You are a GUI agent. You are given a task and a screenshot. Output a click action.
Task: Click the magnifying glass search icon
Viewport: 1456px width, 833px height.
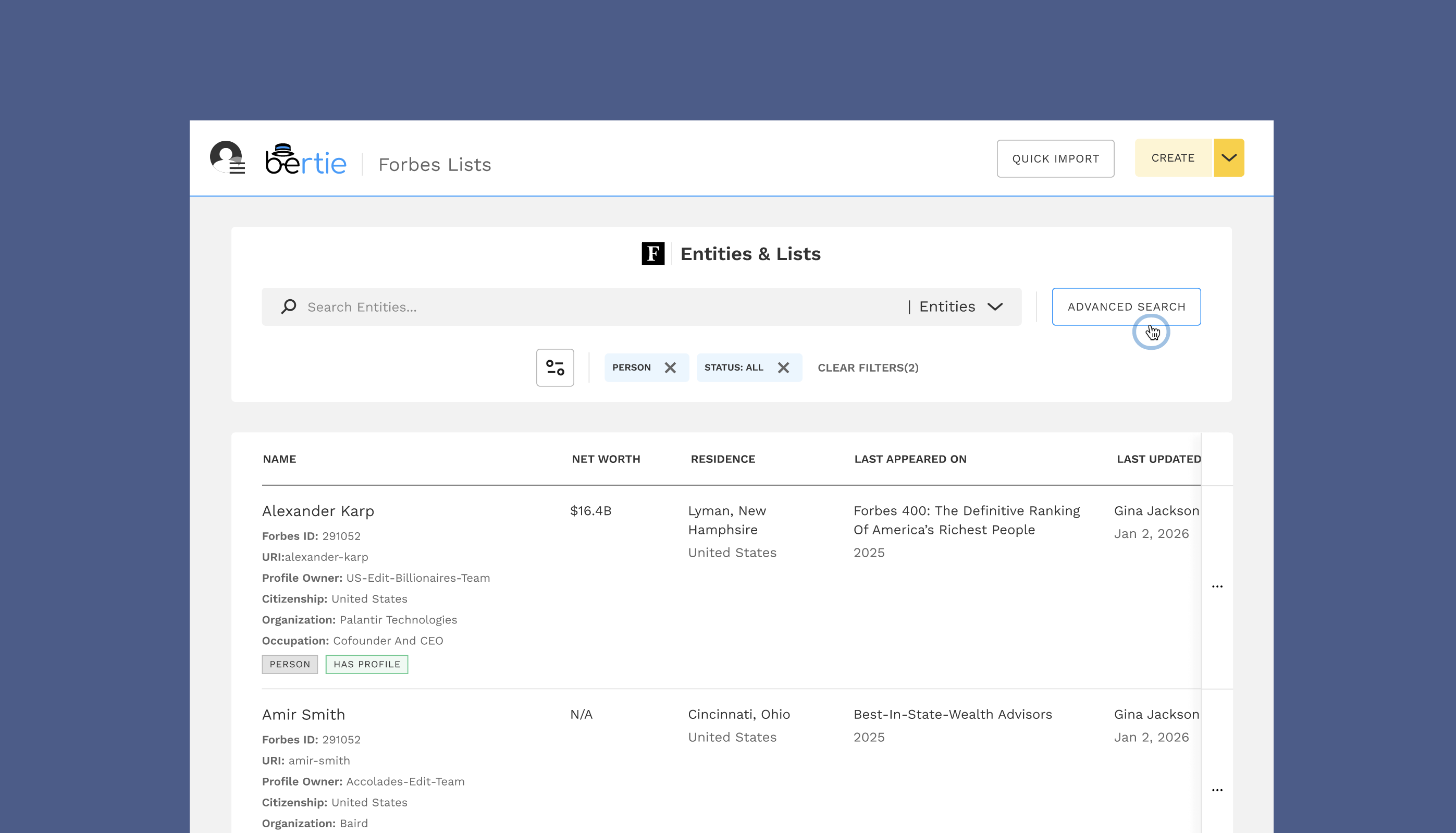click(289, 307)
